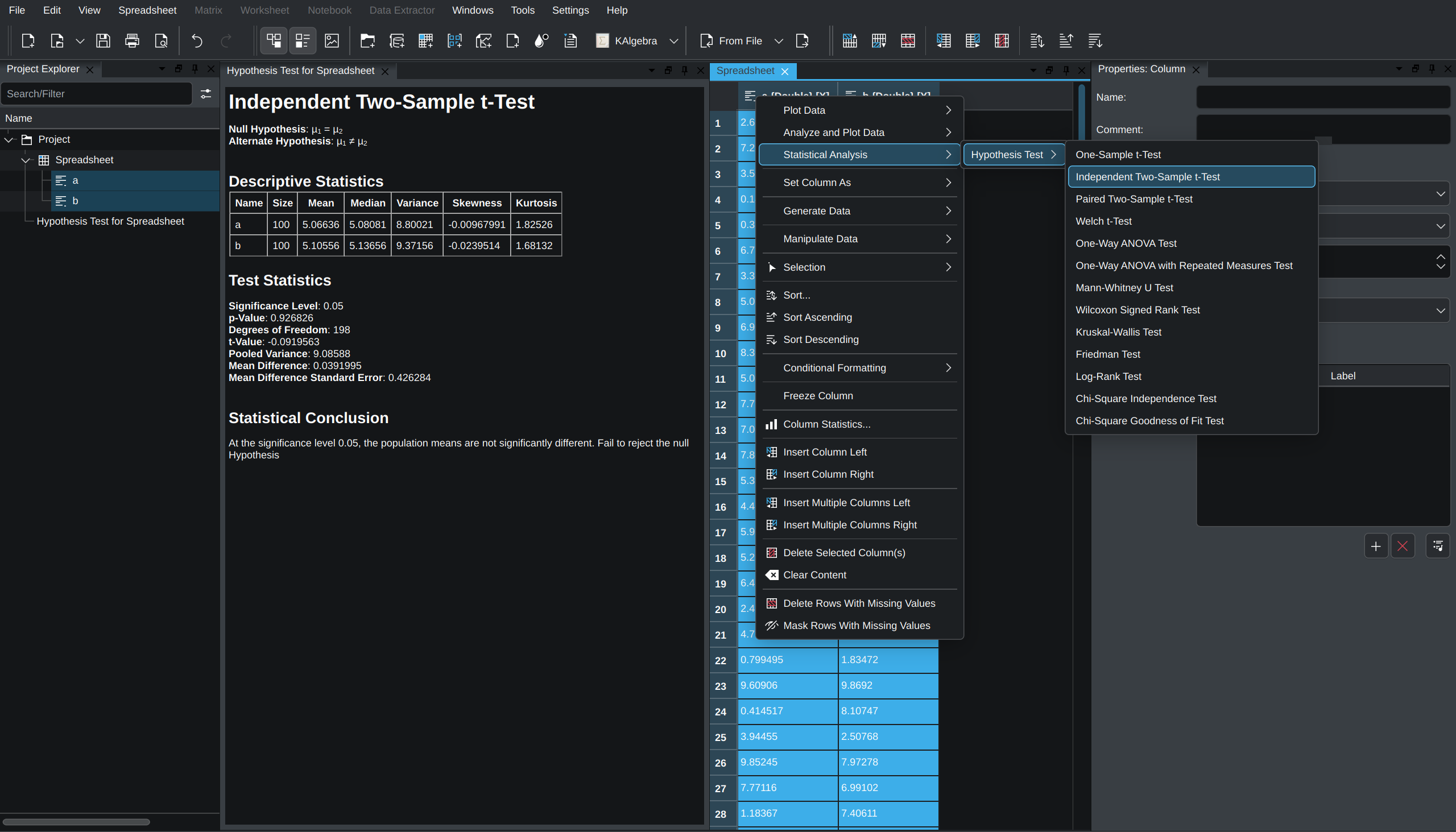The width and height of the screenshot is (1456, 832).
Task: Select column b in Project Explorer
Action: click(x=75, y=201)
